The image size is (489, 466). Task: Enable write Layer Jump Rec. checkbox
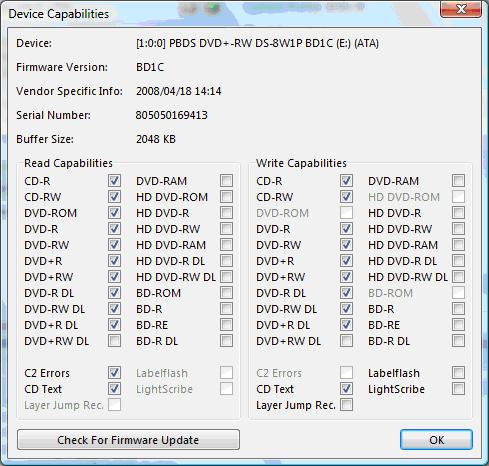[346, 405]
